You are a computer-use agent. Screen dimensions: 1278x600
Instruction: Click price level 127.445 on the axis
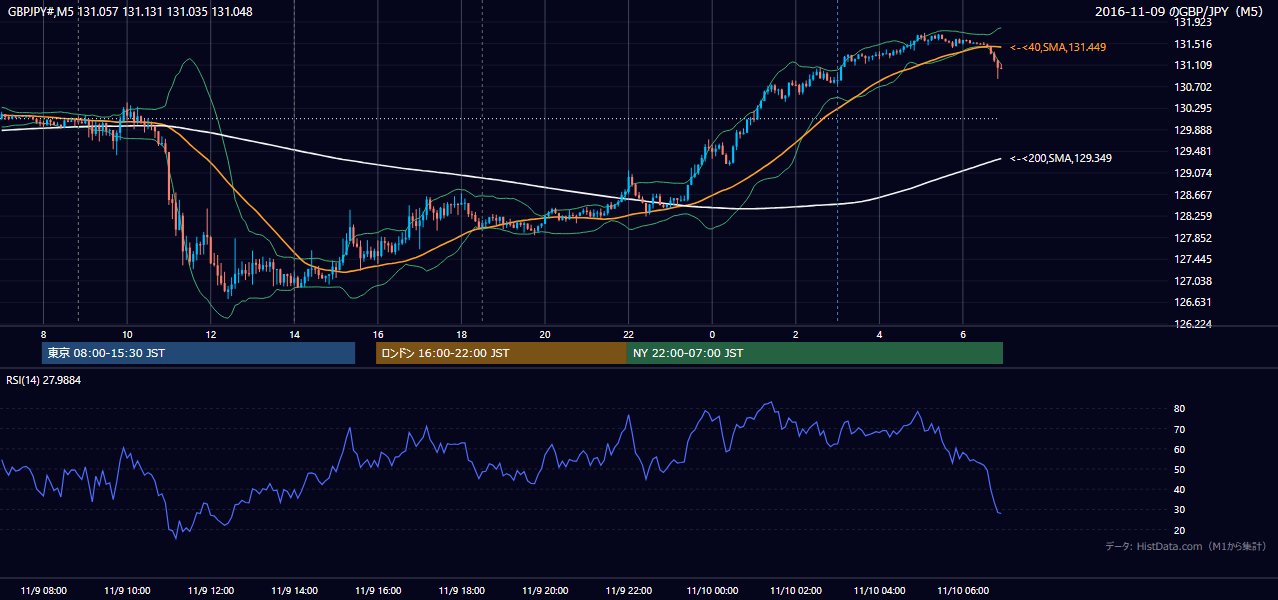(x=1193, y=259)
